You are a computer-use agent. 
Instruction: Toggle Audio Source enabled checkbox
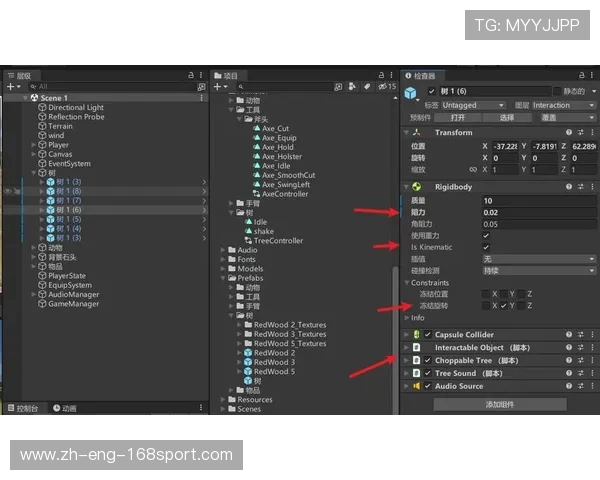click(428, 386)
